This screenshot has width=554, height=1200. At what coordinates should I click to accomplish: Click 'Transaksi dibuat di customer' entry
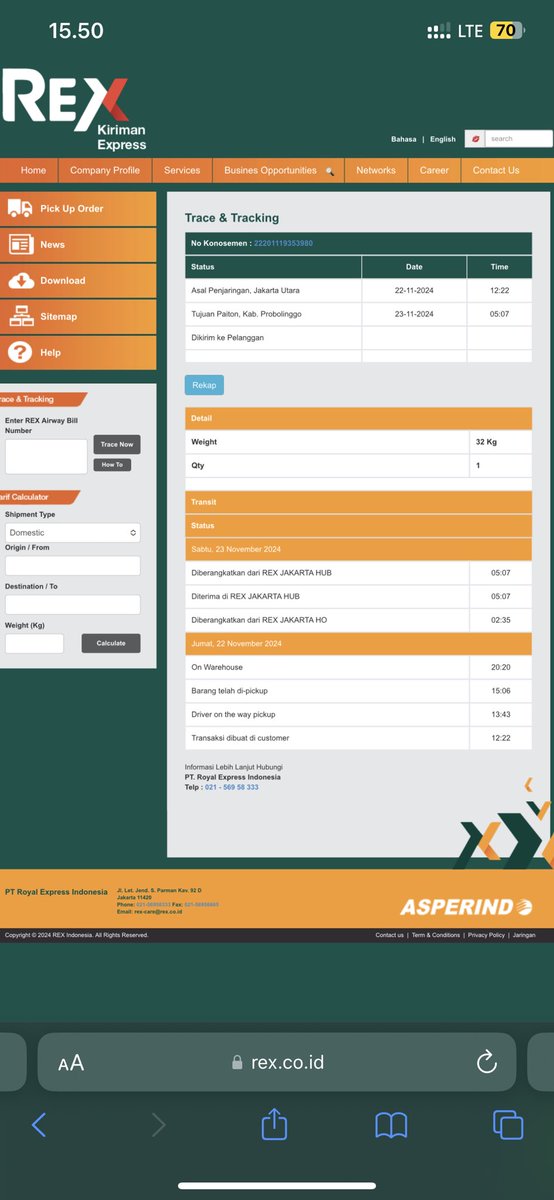(358, 738)
